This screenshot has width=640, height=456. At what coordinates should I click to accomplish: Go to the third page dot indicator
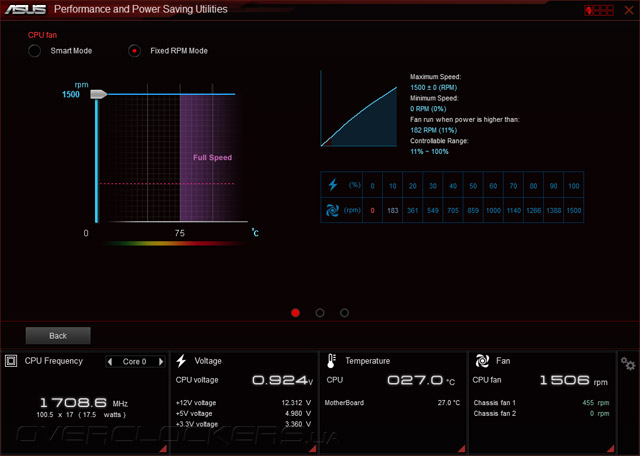pos(344,313)
